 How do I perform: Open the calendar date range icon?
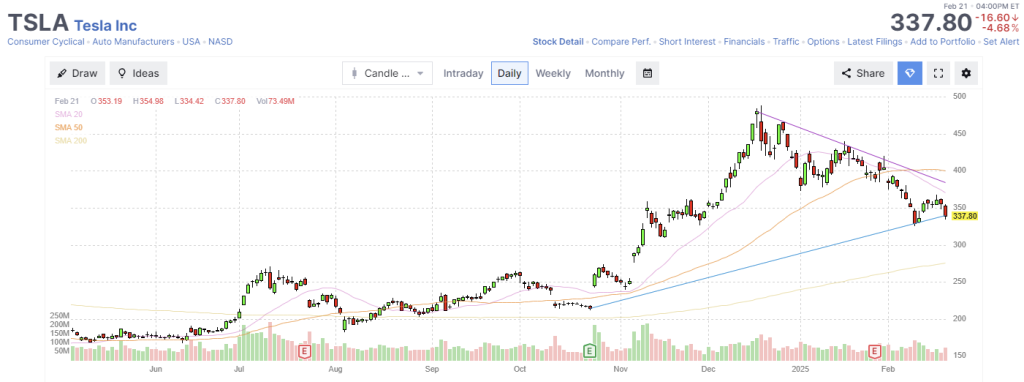(x=647, y=73)
